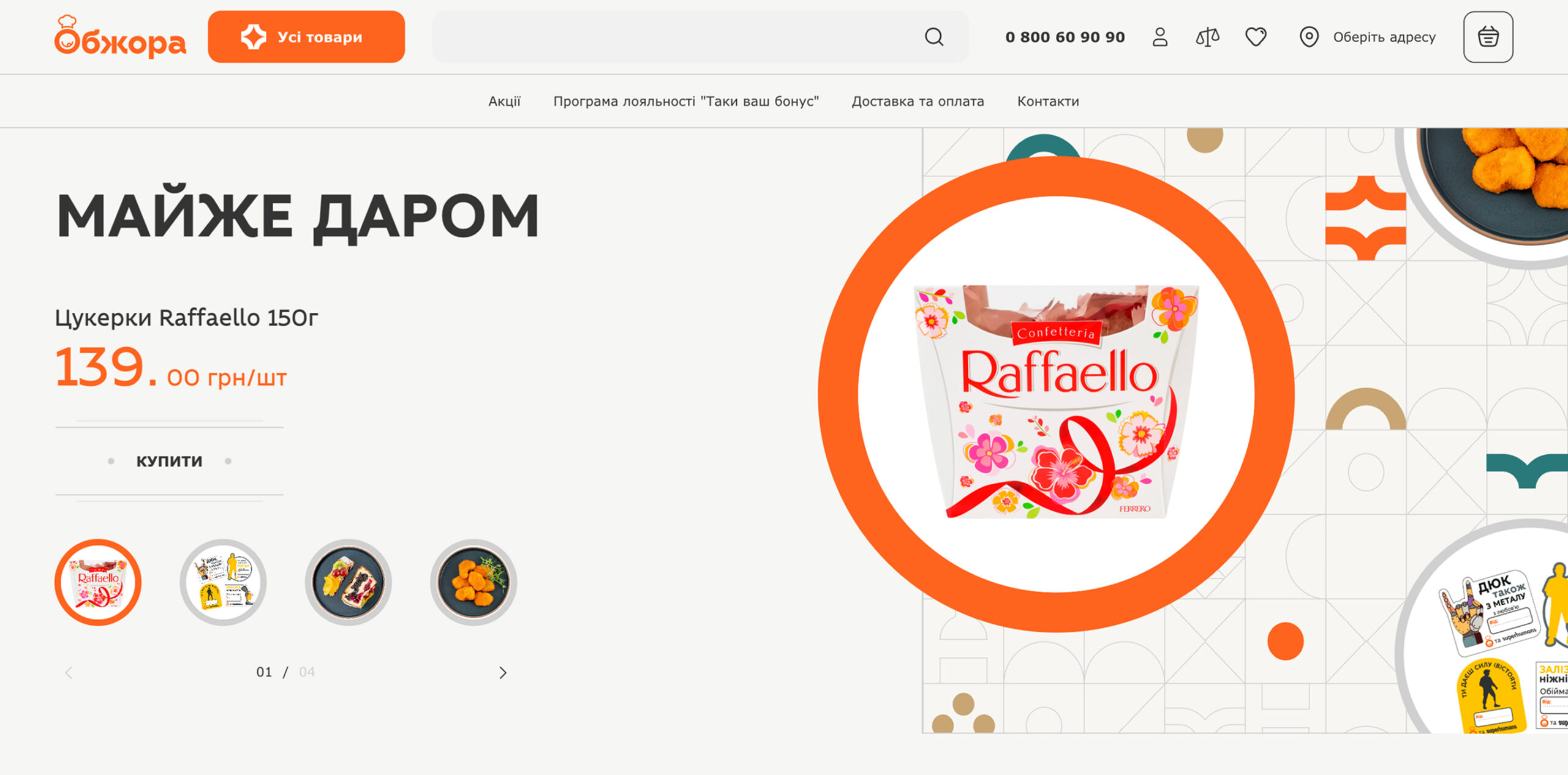Call phone number 0 800 60 90 90
The width and height of the screenshot is (1568, 775).
pos(1065,37)
